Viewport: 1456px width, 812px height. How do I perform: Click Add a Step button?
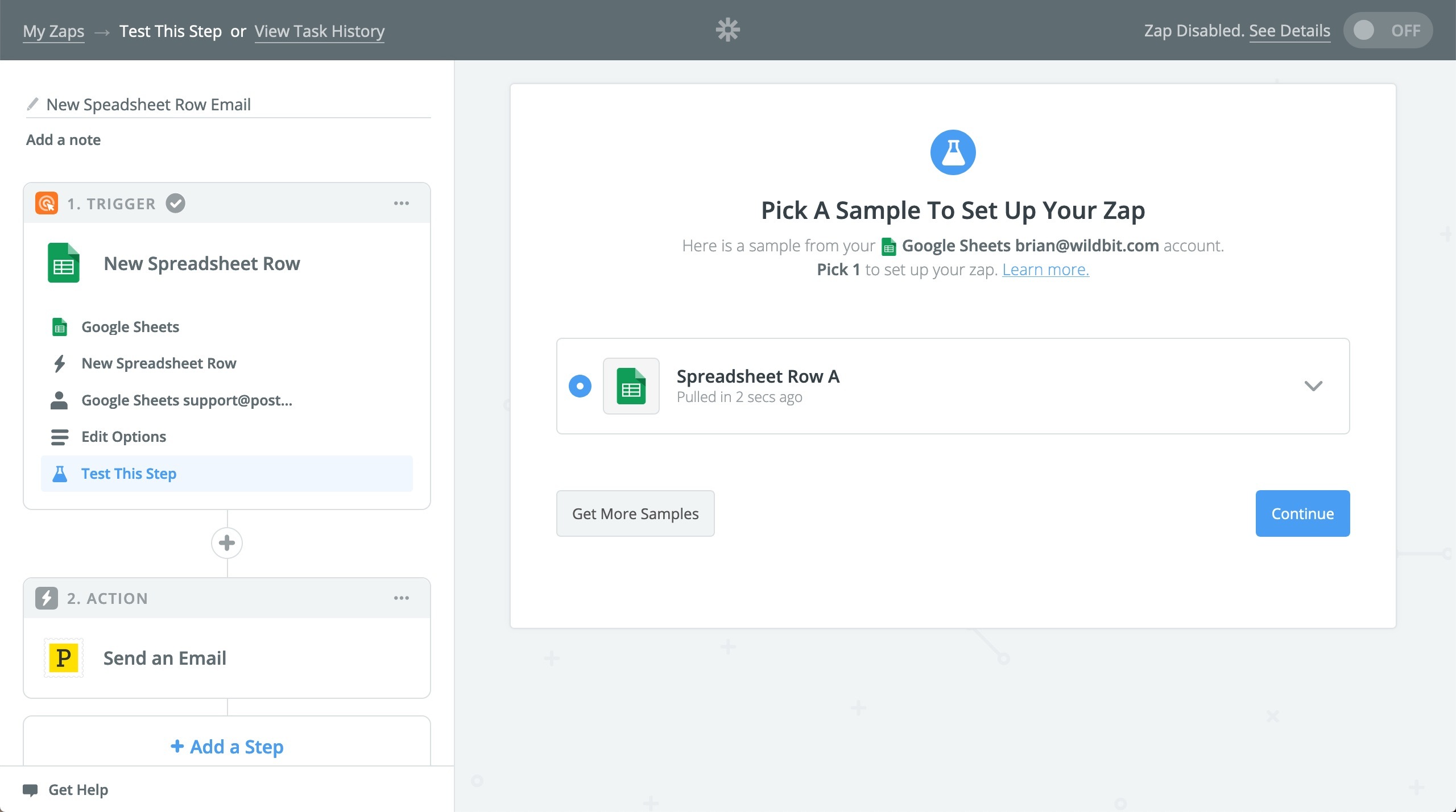[x=227, y=747]
